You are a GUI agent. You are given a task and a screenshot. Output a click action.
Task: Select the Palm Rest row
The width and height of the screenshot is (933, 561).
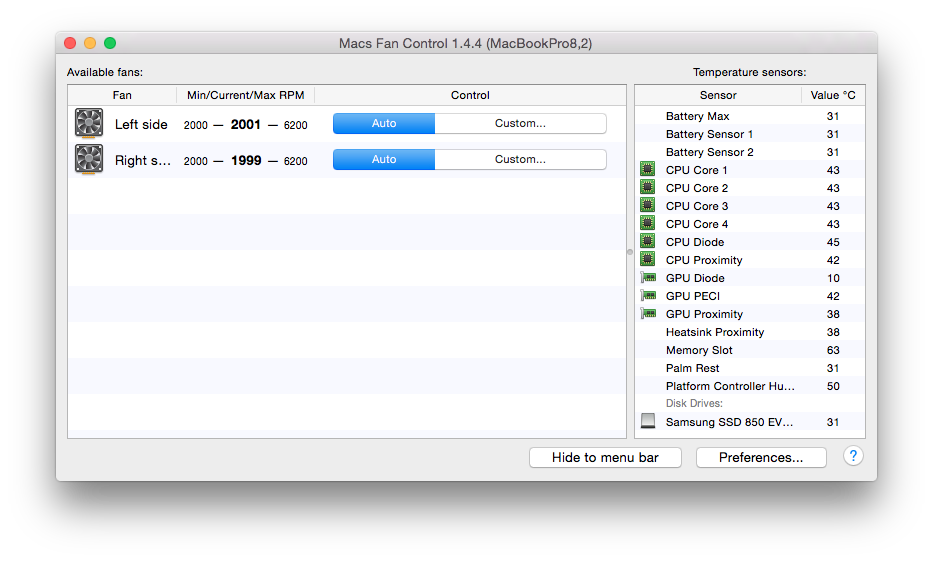click(x=750, y=368)
